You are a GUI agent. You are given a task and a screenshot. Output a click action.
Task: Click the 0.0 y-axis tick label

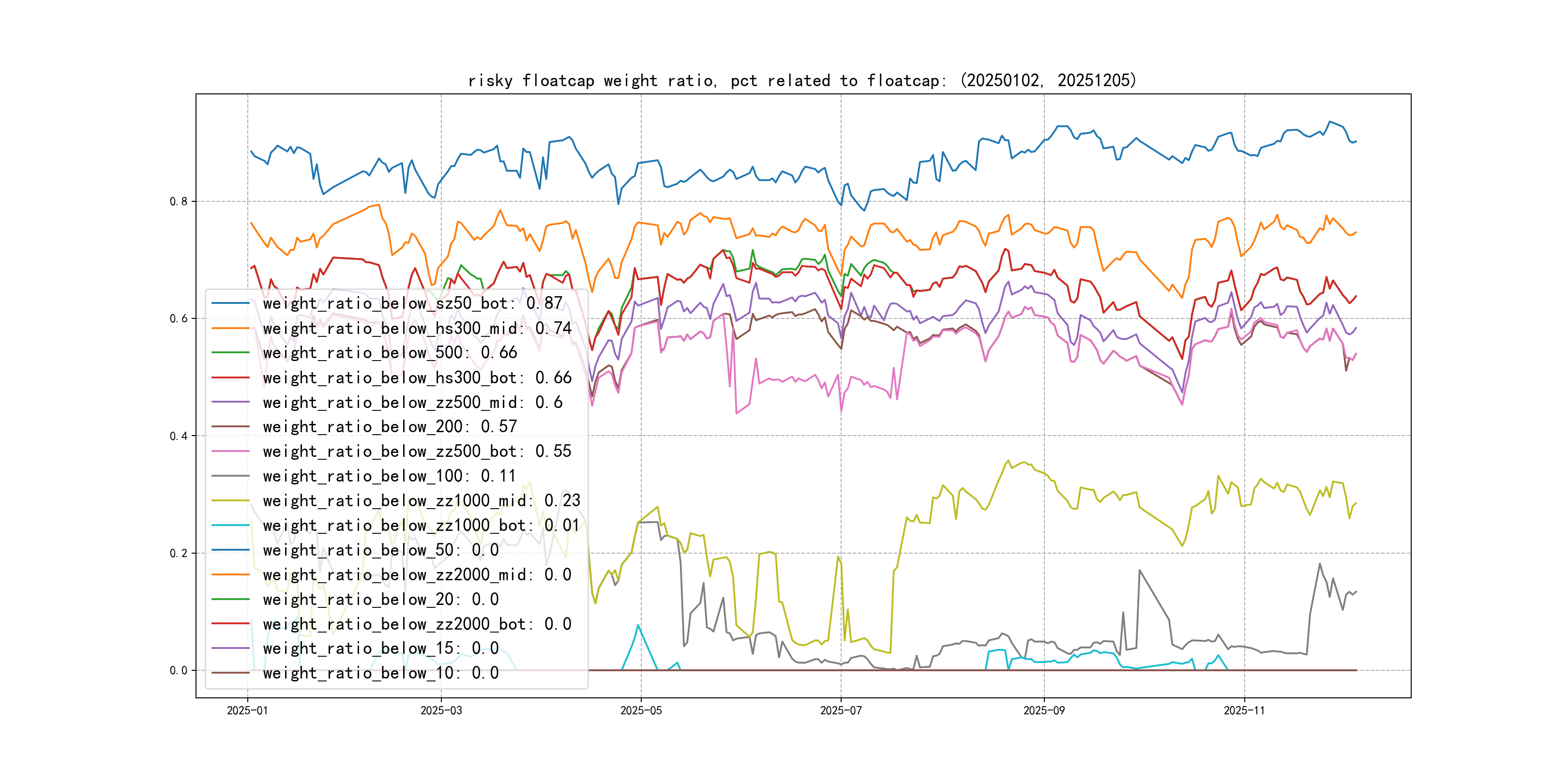(x=179, y=670)
